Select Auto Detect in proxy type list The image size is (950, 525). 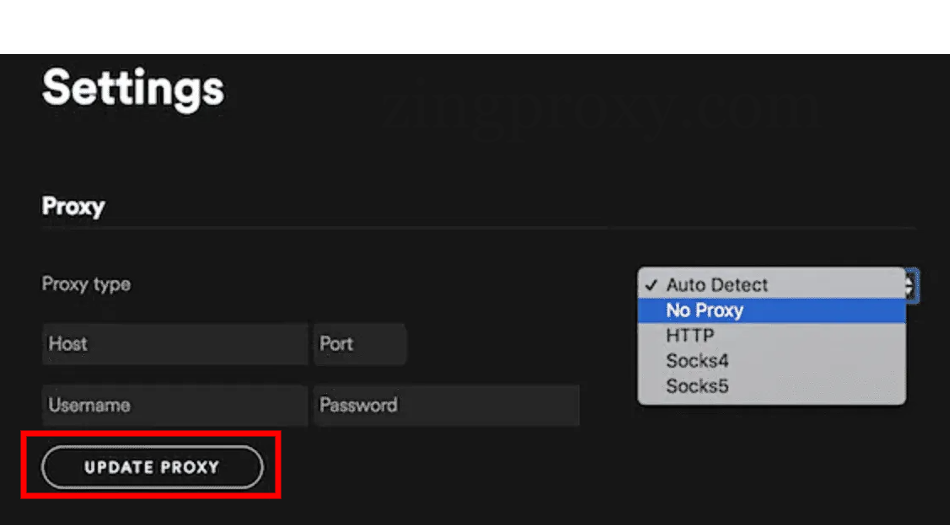(771, 285)
